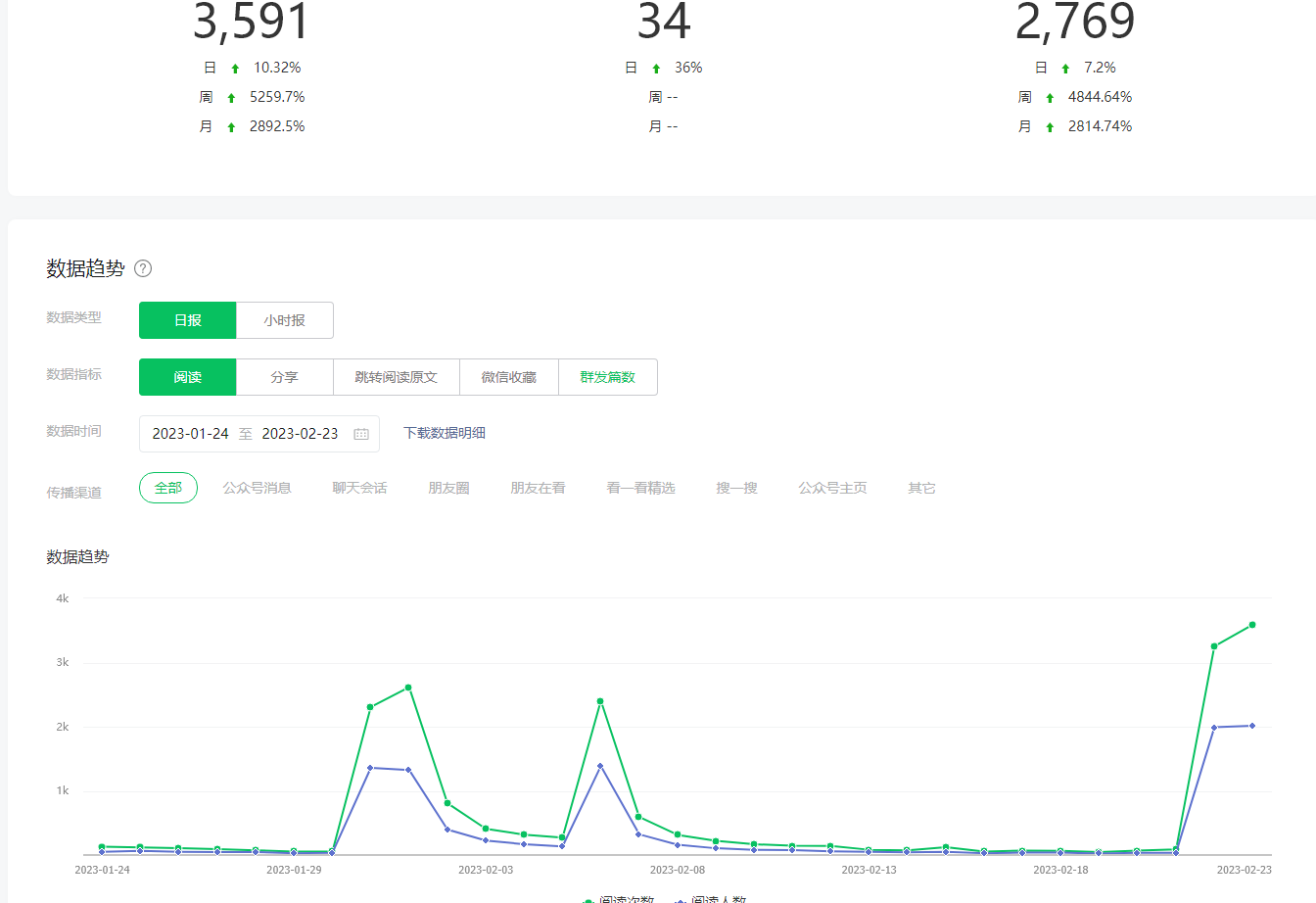Filter by 搜一搜 channel
This screenshot has width=1316, height=903.
(736, 488)
